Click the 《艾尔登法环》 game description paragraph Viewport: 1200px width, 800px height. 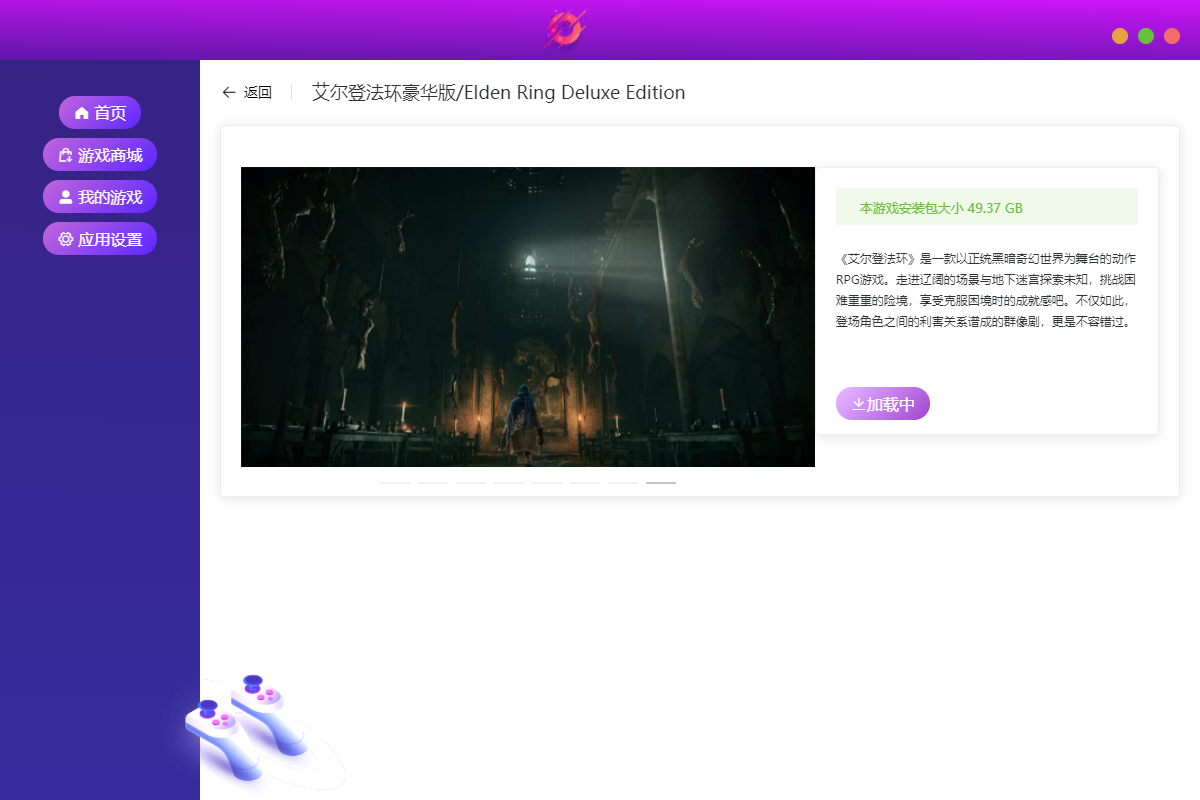[986, 290]
